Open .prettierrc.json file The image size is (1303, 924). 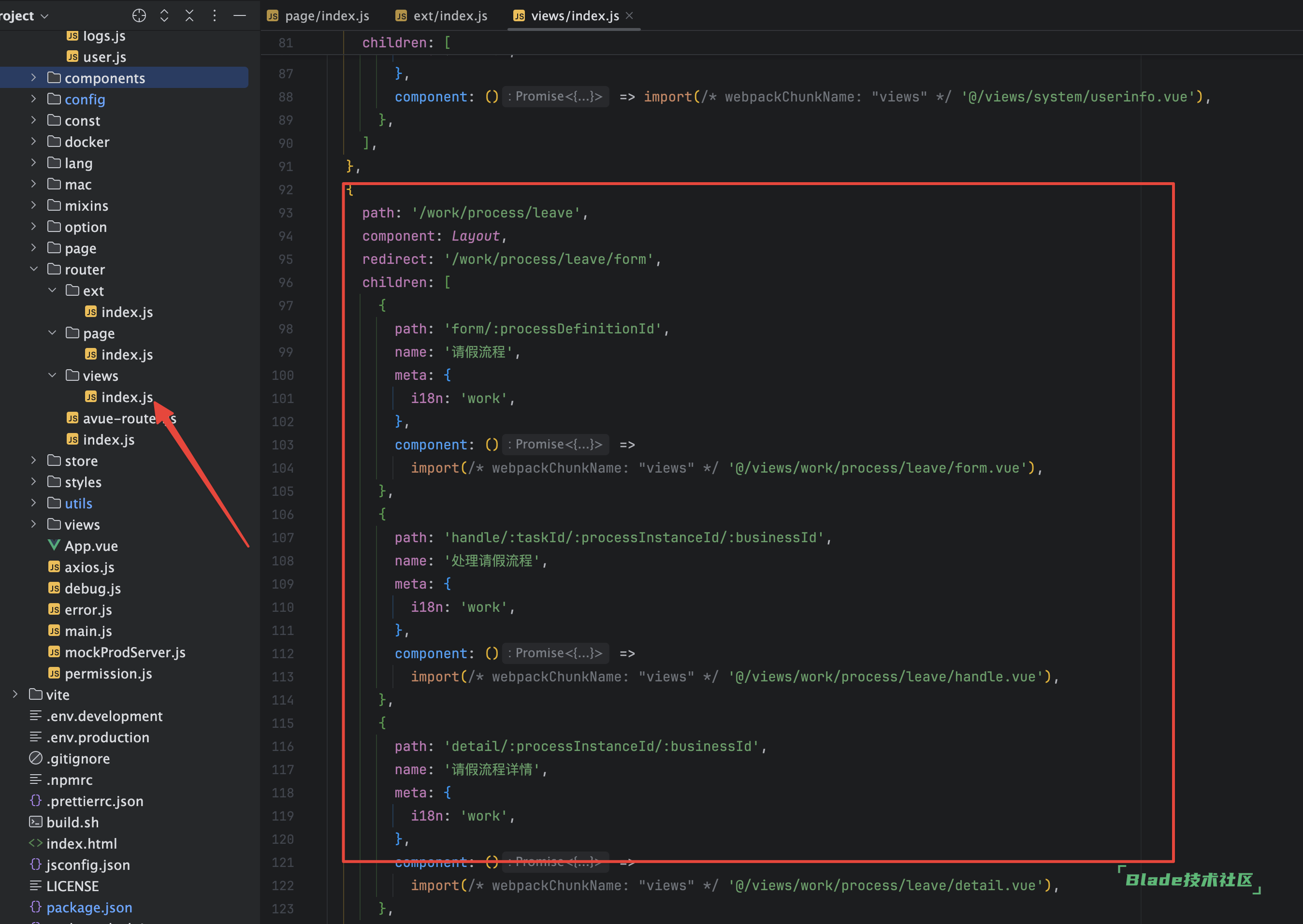[87, 801]
